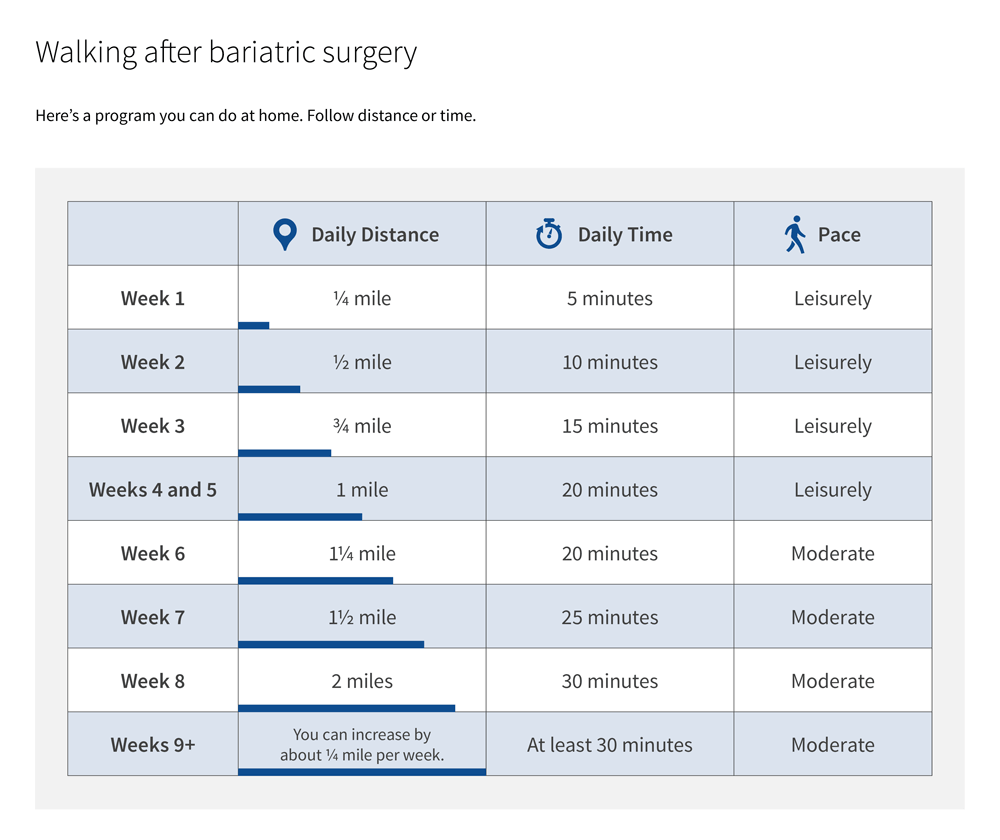Click the Pace column header label
Image resolution: width=1000 pixels, height=840 pixels.
pos(839,235)
